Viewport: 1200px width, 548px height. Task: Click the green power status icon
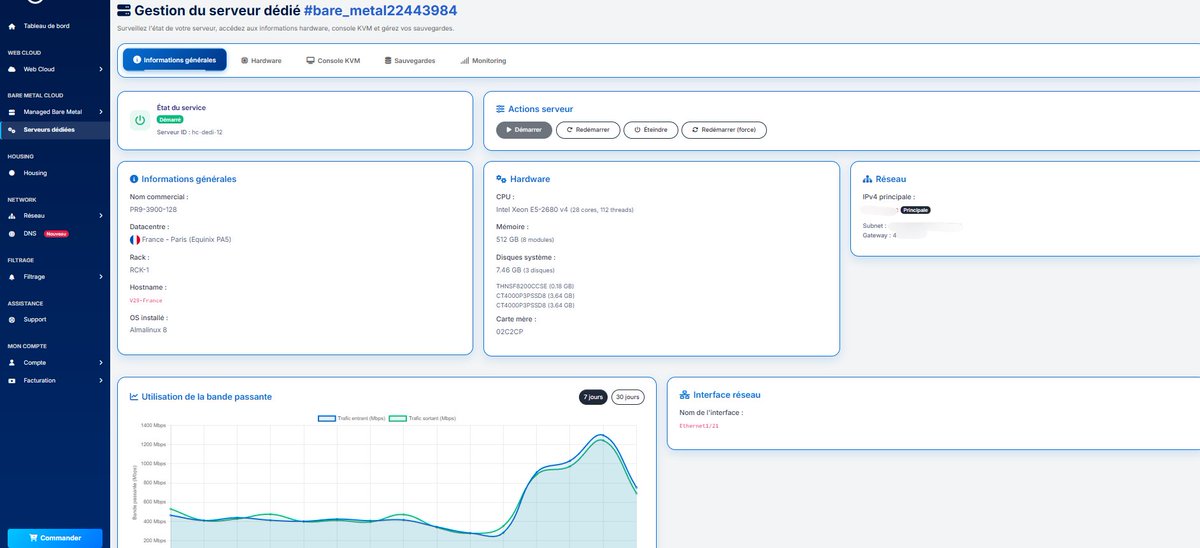[140, 119]
